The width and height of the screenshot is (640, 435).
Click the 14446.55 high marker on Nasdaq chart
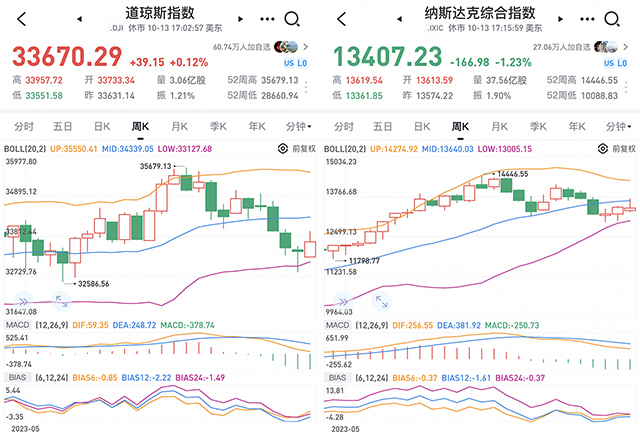click(513, 174)
